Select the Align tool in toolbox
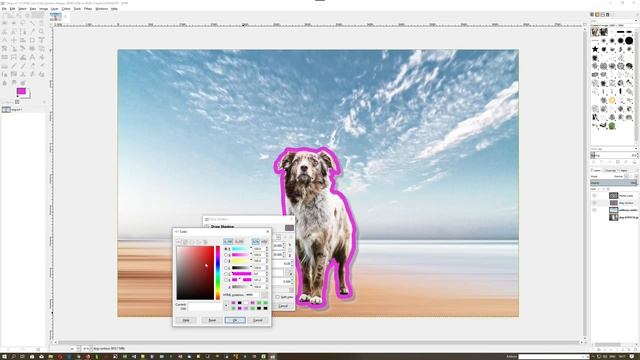 pyautogui.click(x=23, y=40)
